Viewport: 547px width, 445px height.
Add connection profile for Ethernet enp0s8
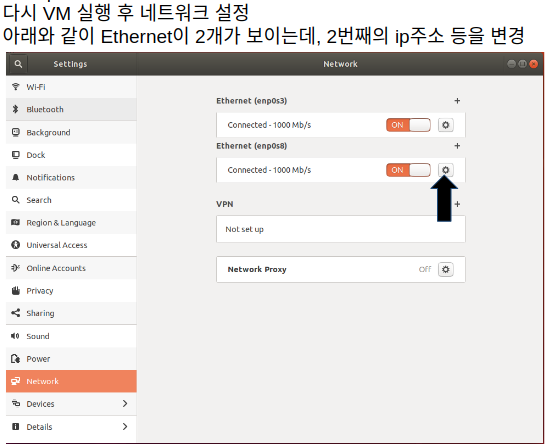tap(457, 146)
